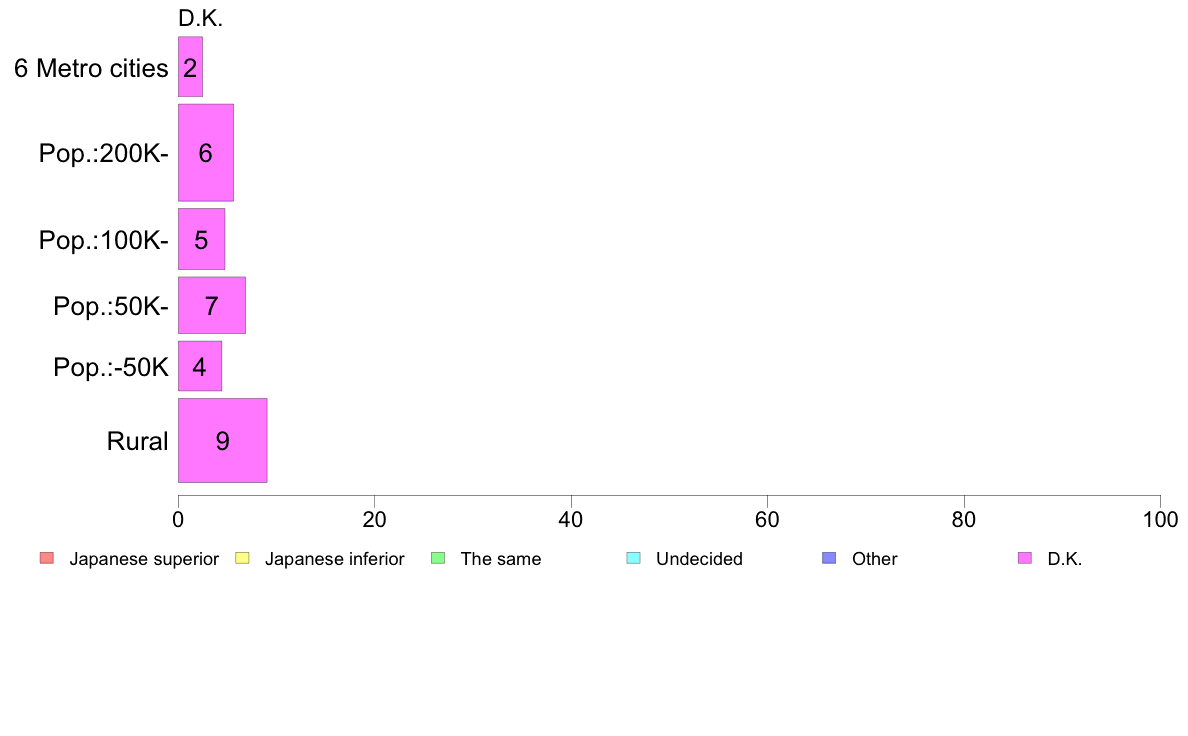Screen dimensions: 1188x736
Task: Click the Undecided cyan legend swatch
Action: tap(633, 559)
